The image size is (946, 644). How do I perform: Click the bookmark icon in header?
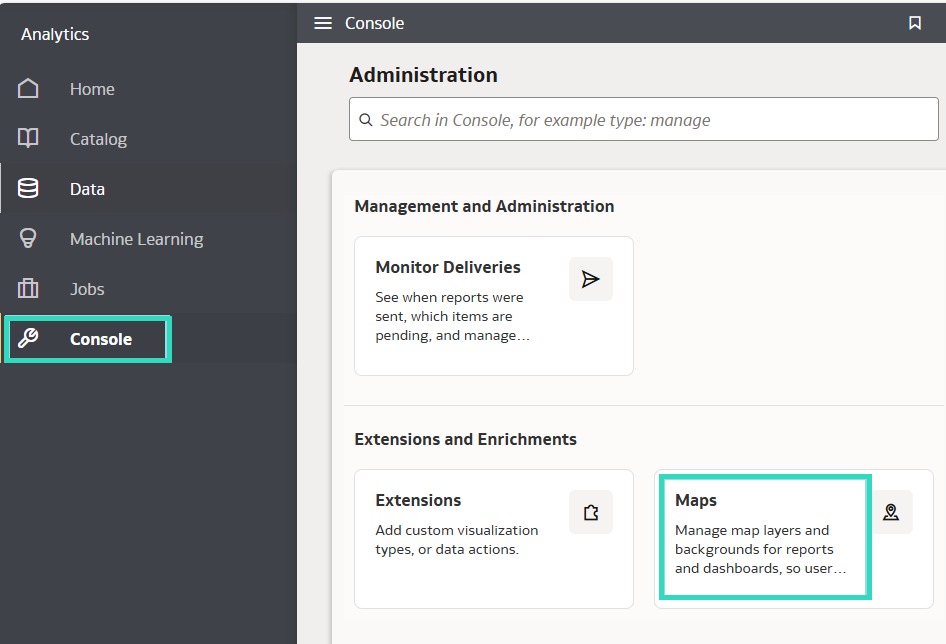[x=915, y=23]
